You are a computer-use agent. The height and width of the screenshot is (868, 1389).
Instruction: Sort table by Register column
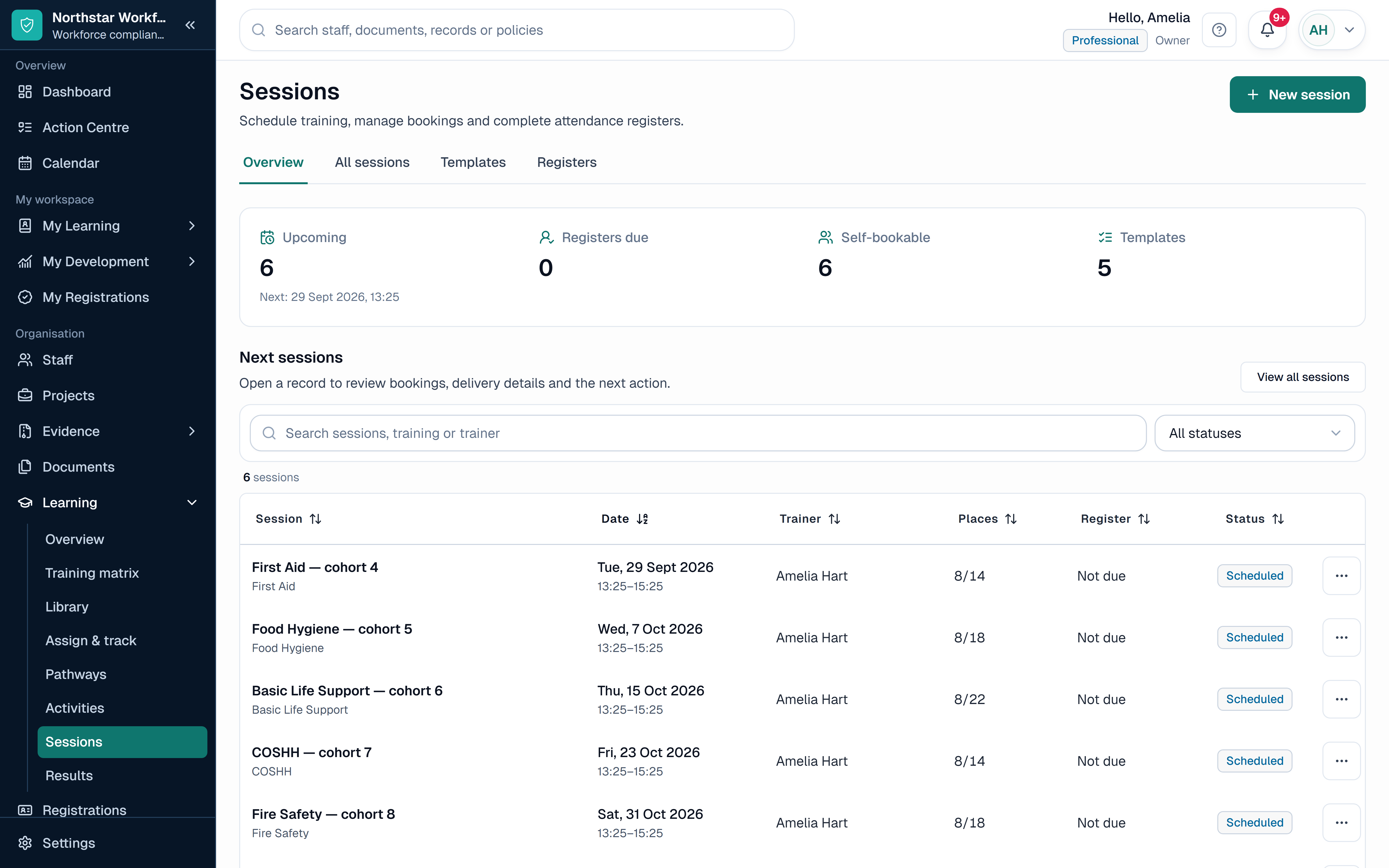point(1115,519)
